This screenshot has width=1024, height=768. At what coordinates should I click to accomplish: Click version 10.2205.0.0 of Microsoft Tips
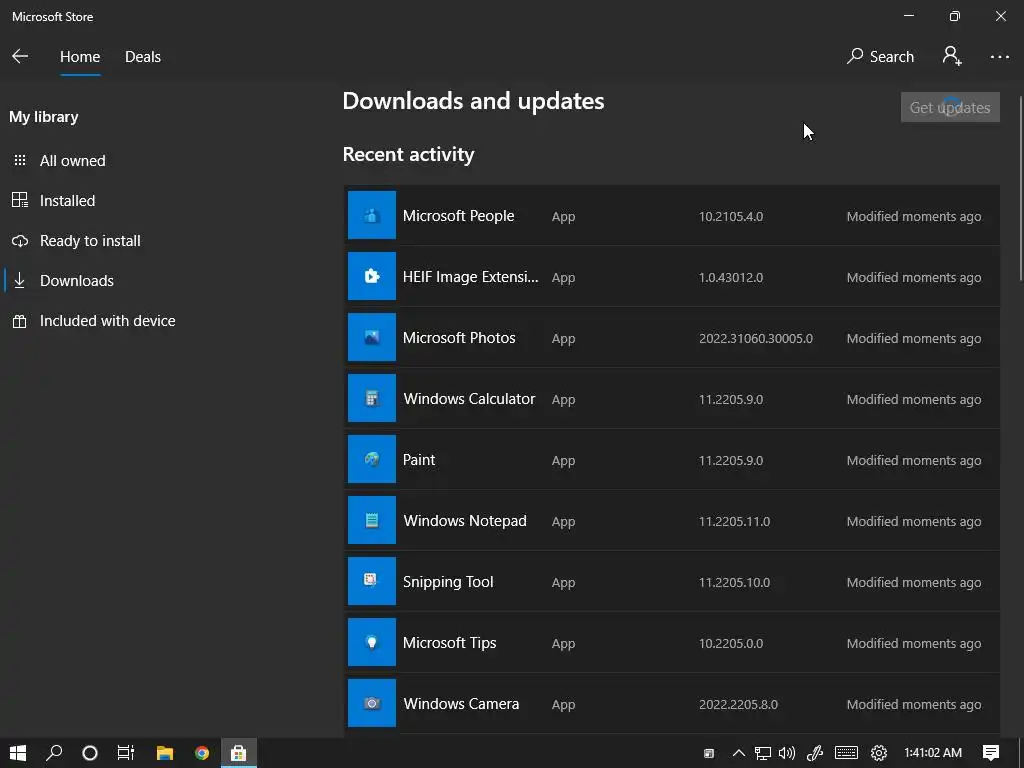tap(731, 643)
